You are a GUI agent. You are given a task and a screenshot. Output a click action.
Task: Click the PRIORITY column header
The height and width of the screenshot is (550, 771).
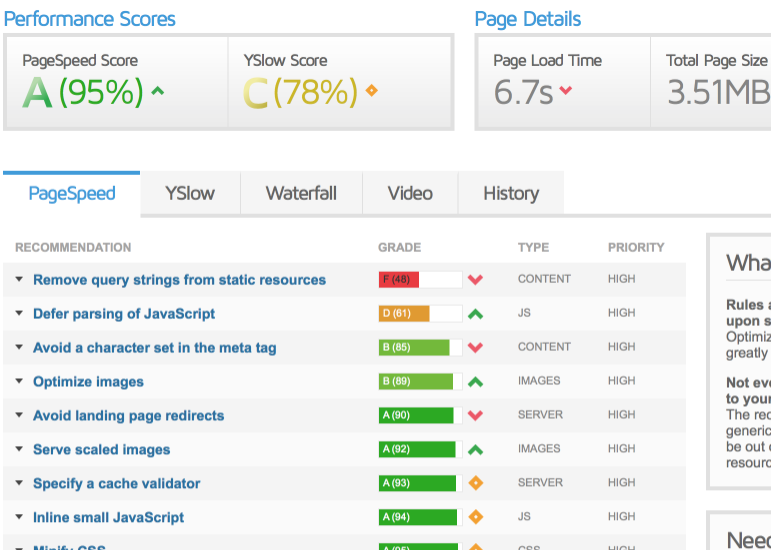(x=636, y=247)
